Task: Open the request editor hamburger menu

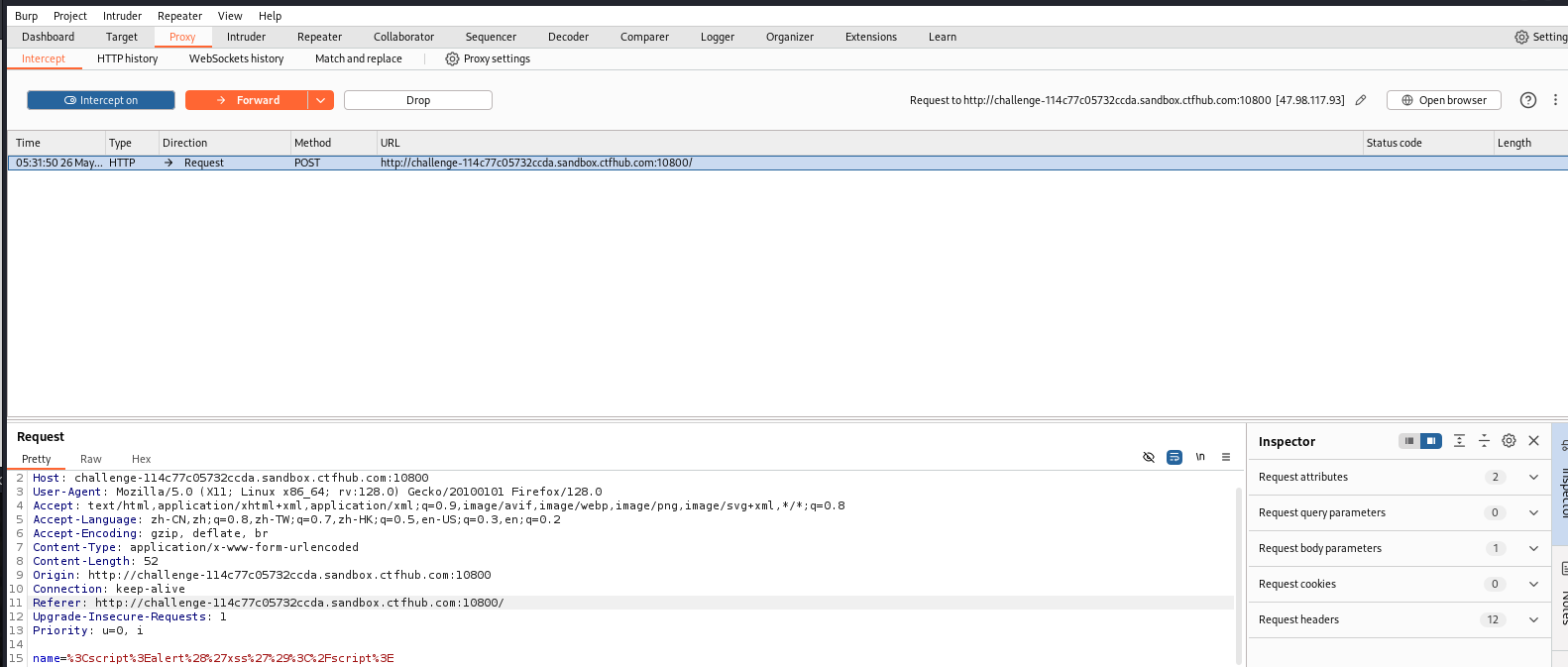Action: tap(1226, 457)
